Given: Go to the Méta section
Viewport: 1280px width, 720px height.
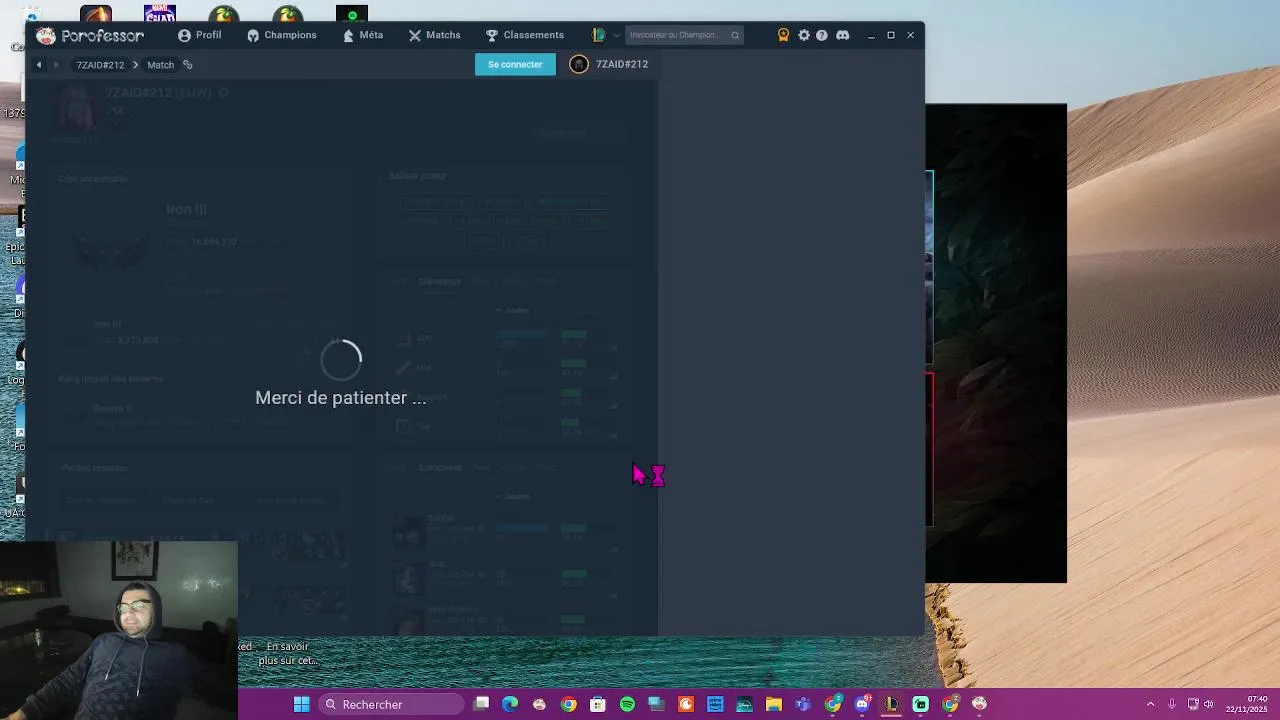Looking at the screenshot, I should click(x=363, y=35).
